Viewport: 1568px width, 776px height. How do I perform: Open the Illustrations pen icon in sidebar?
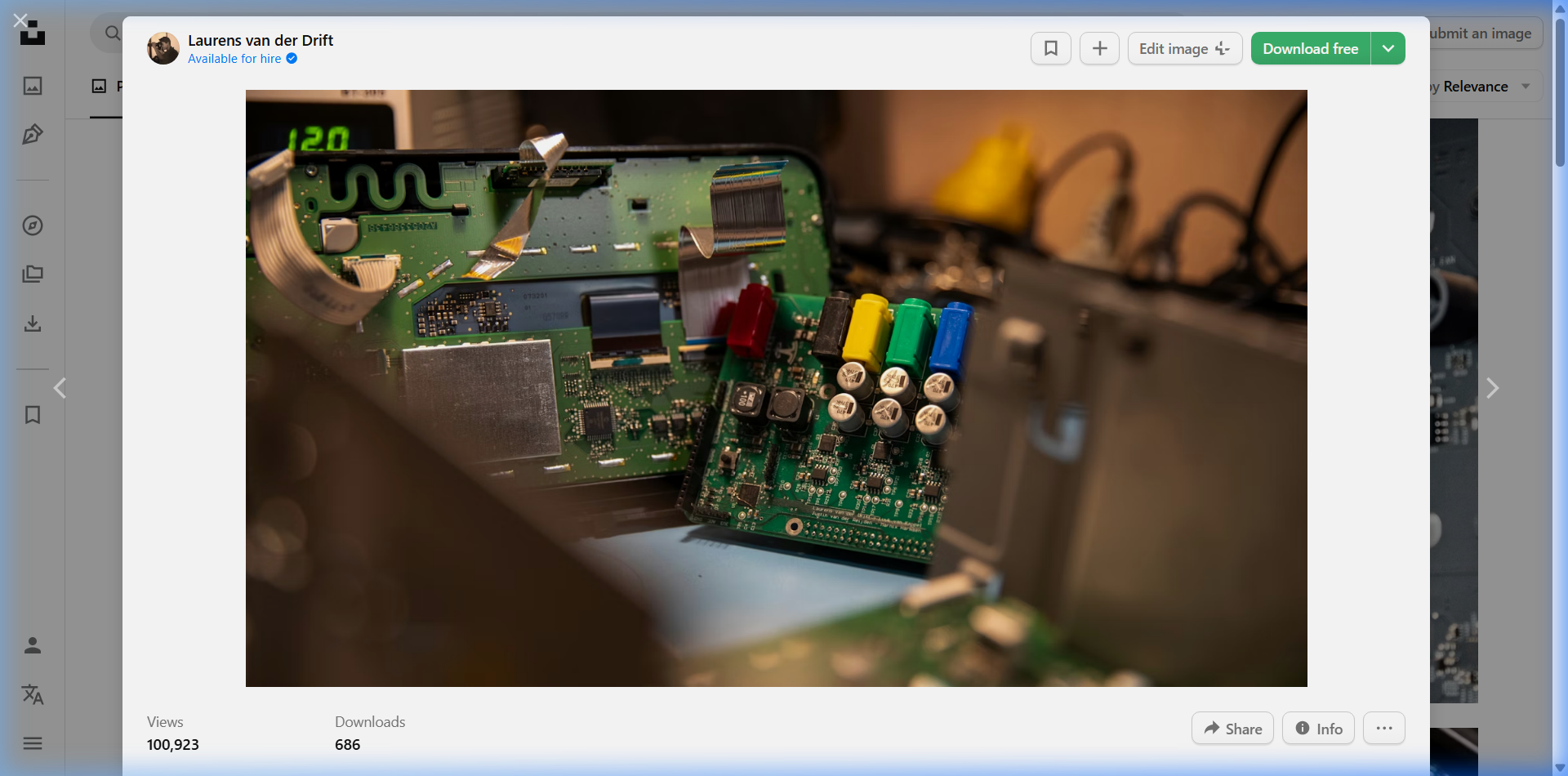point(33,135)
